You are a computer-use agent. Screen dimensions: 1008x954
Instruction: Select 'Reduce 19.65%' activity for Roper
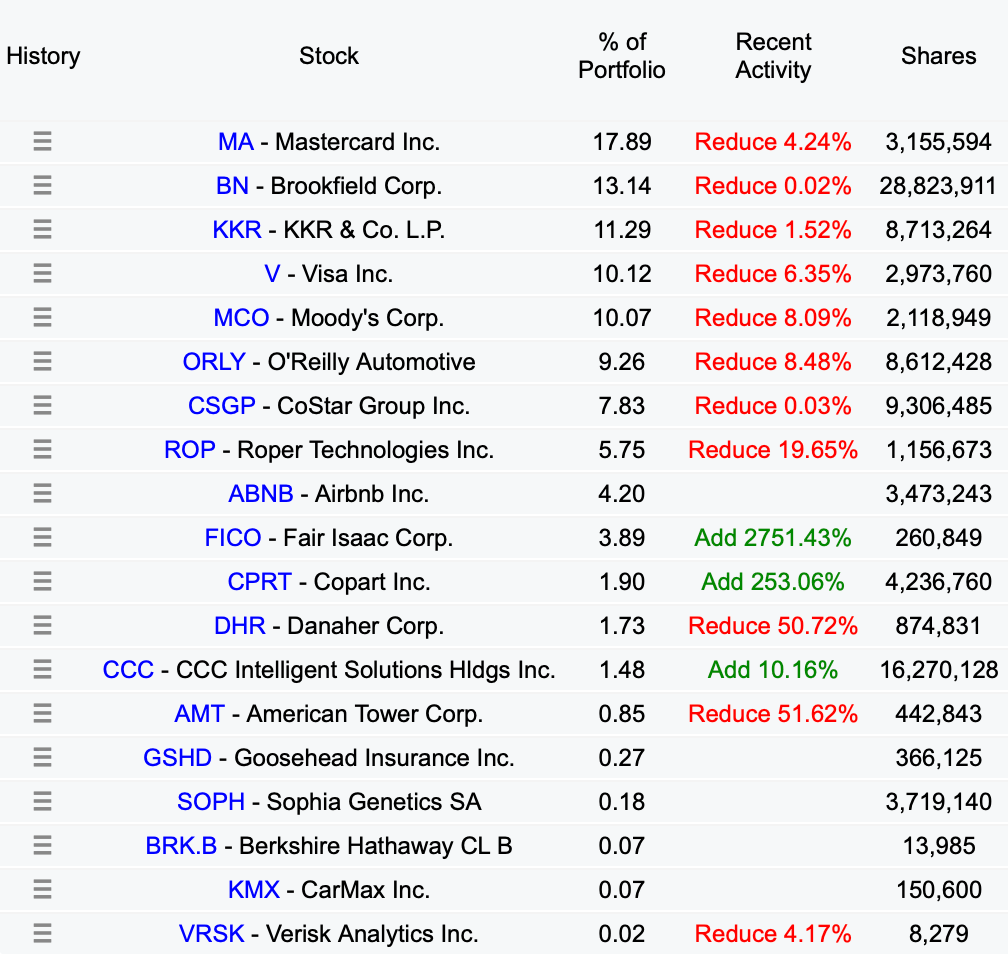(x=773, y=450)
